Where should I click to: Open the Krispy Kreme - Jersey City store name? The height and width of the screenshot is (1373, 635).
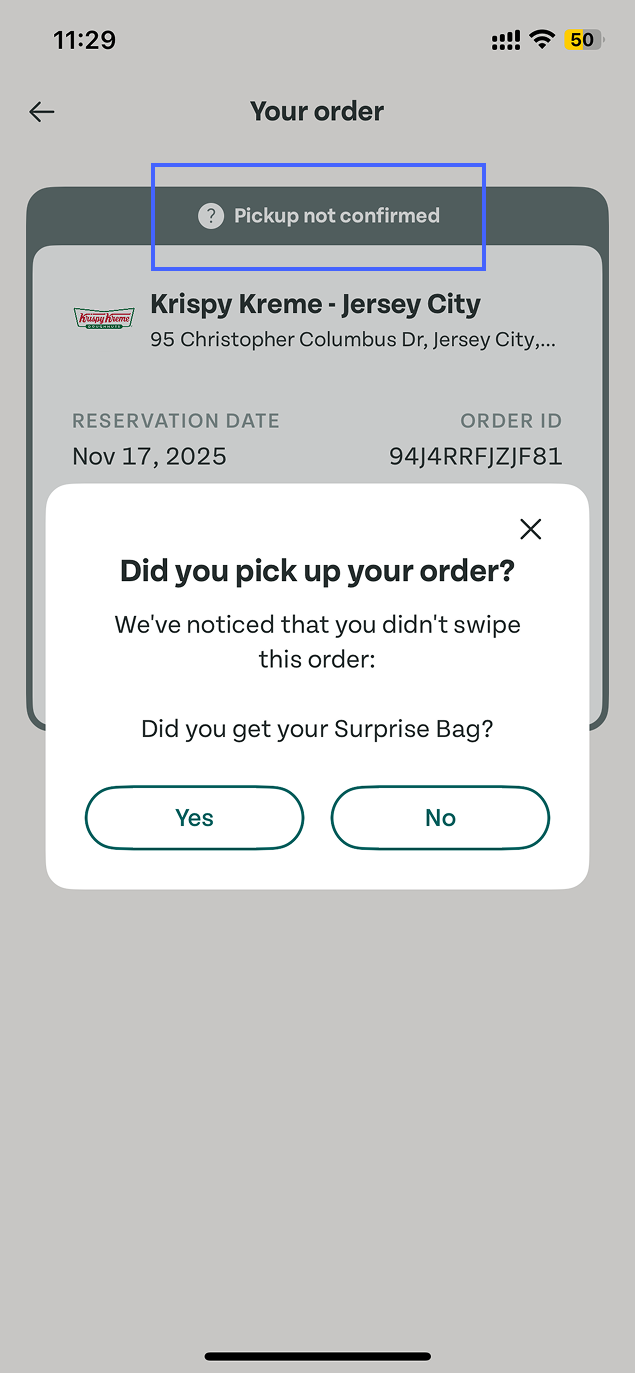315,304
